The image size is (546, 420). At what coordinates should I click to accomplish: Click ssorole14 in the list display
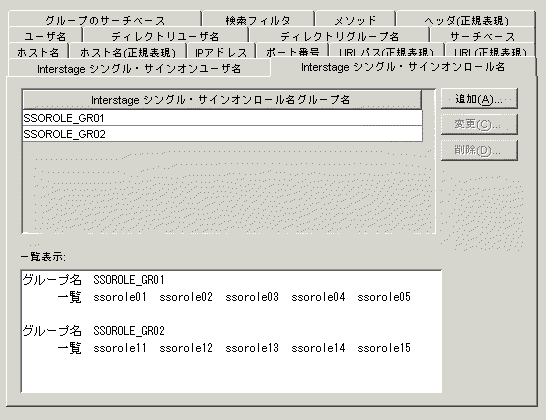click(x=318, y=348)
